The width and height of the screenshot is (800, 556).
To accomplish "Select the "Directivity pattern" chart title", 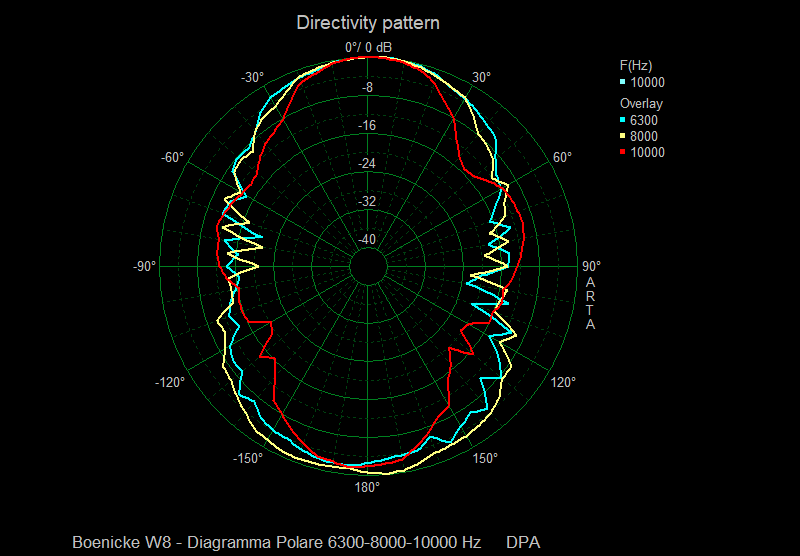I will pos(368,22).
